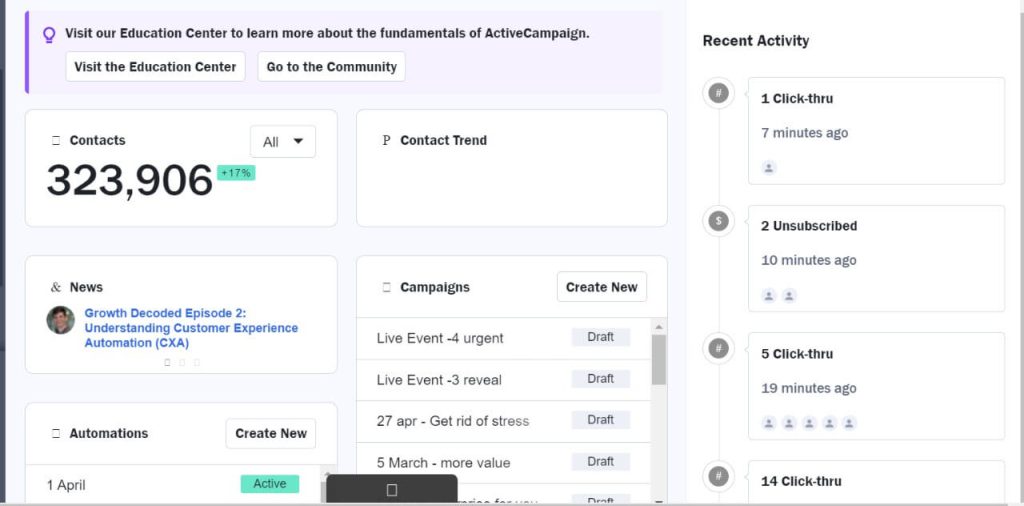Open the All contacts filter dropdown
Screen dimensions: 1024x506
[283, 142]
